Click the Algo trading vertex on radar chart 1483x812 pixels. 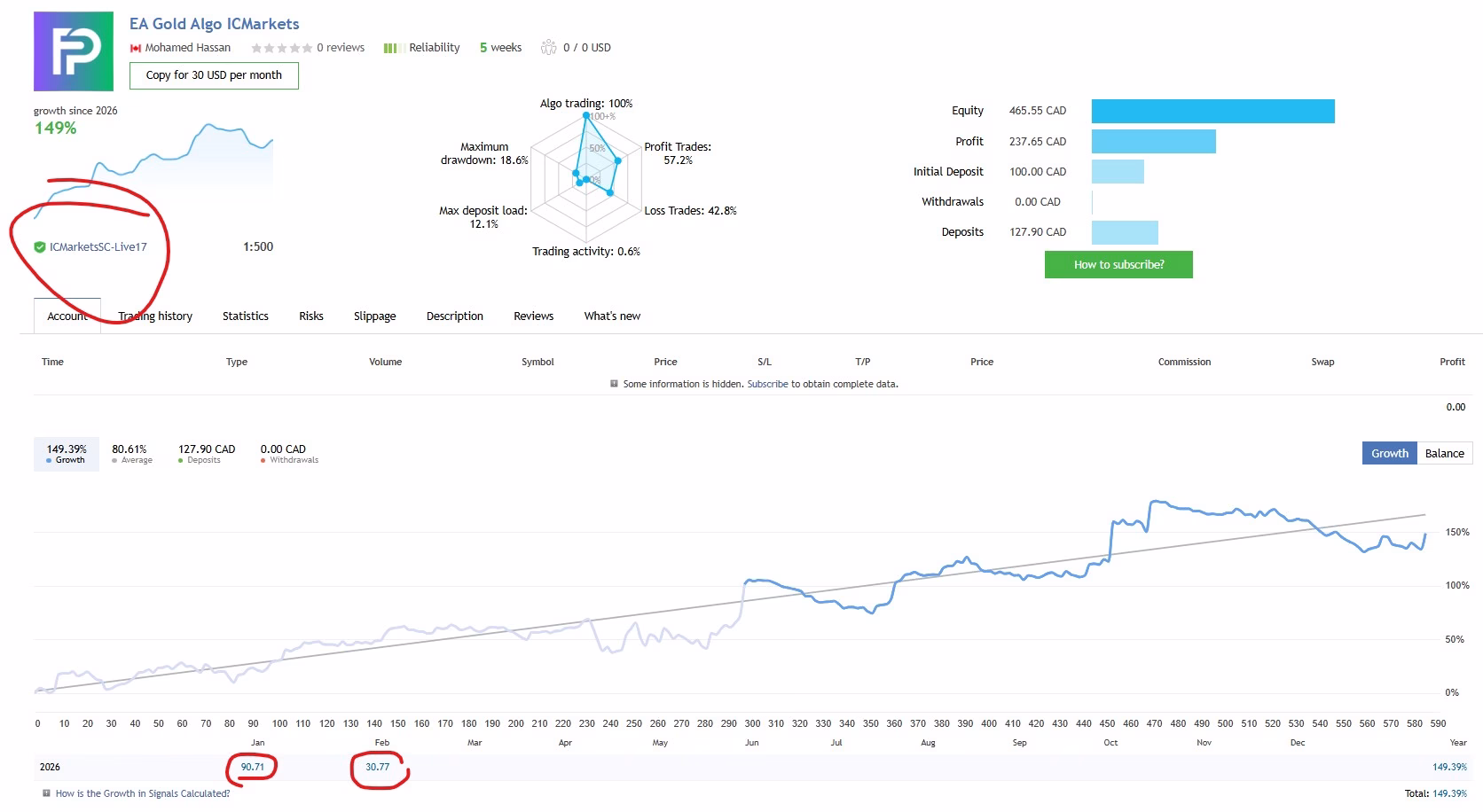click(586, 115)
